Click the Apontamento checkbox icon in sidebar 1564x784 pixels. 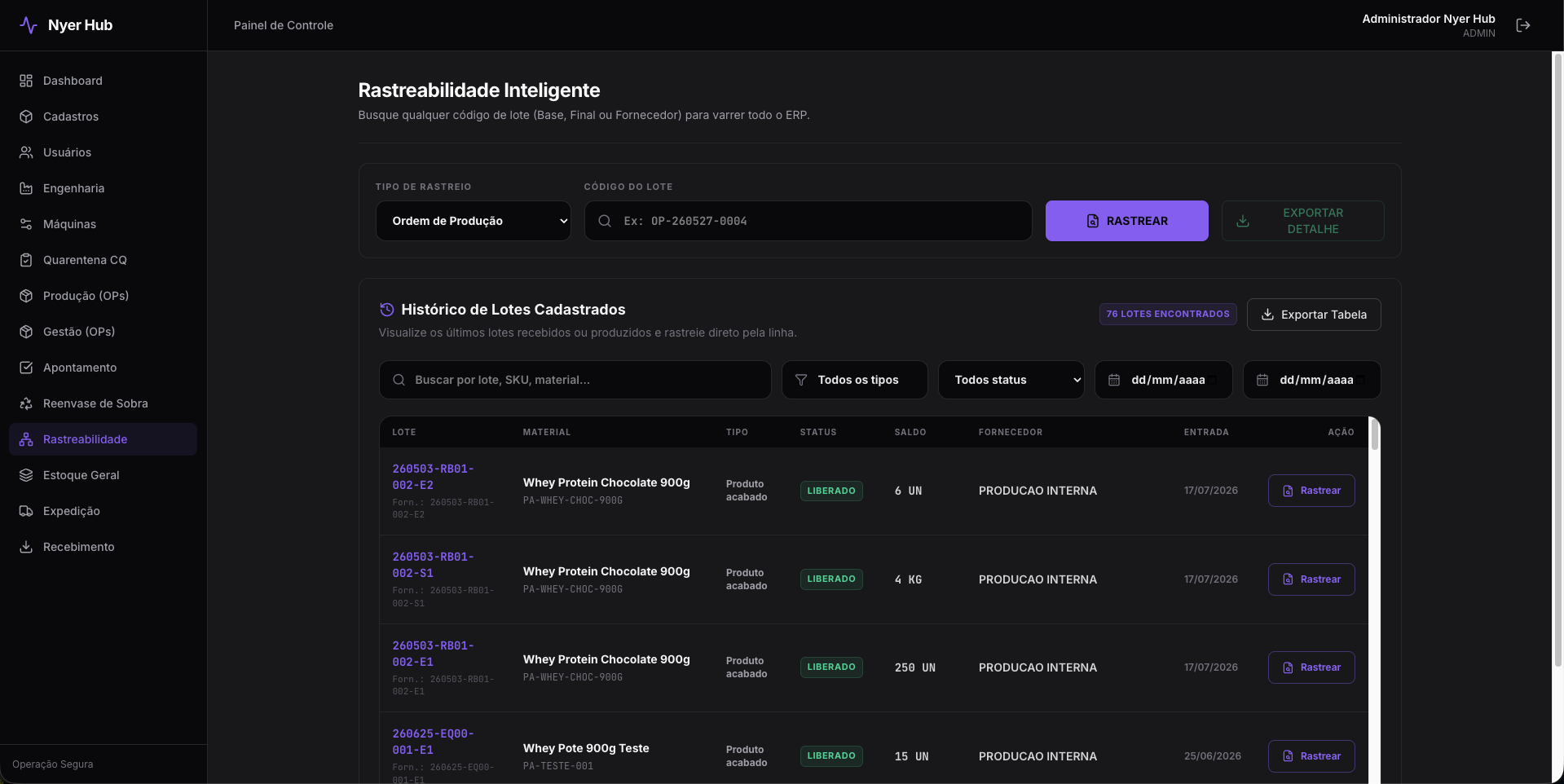[x=26, y=368]
